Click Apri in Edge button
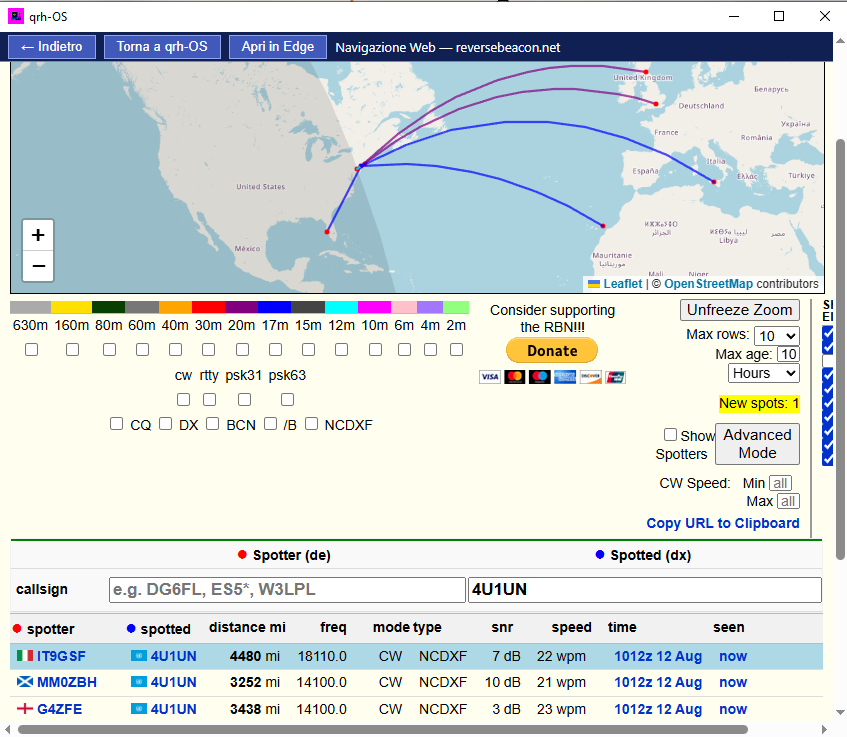 click(x=278, y=47)
